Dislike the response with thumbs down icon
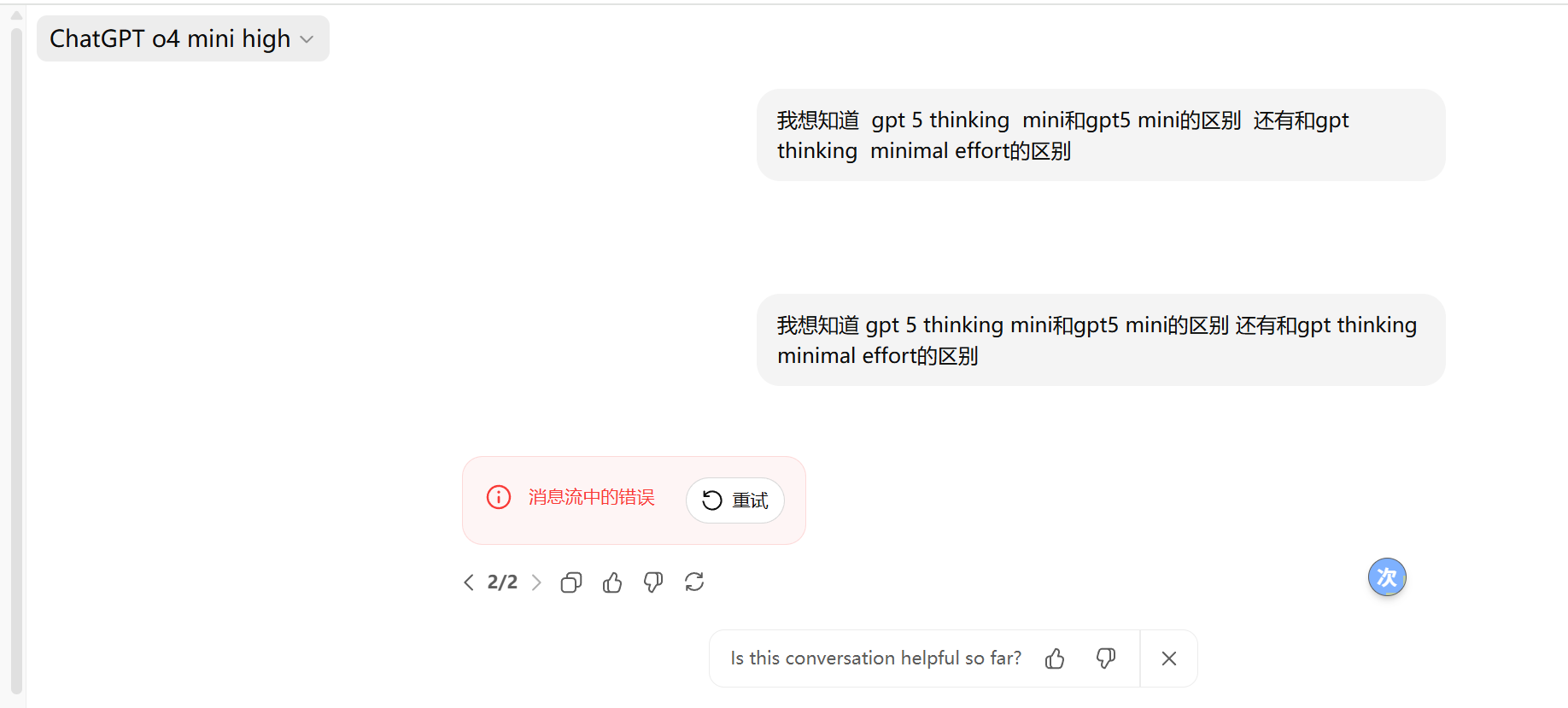The image size is (1568, 708). coord(653,582)
